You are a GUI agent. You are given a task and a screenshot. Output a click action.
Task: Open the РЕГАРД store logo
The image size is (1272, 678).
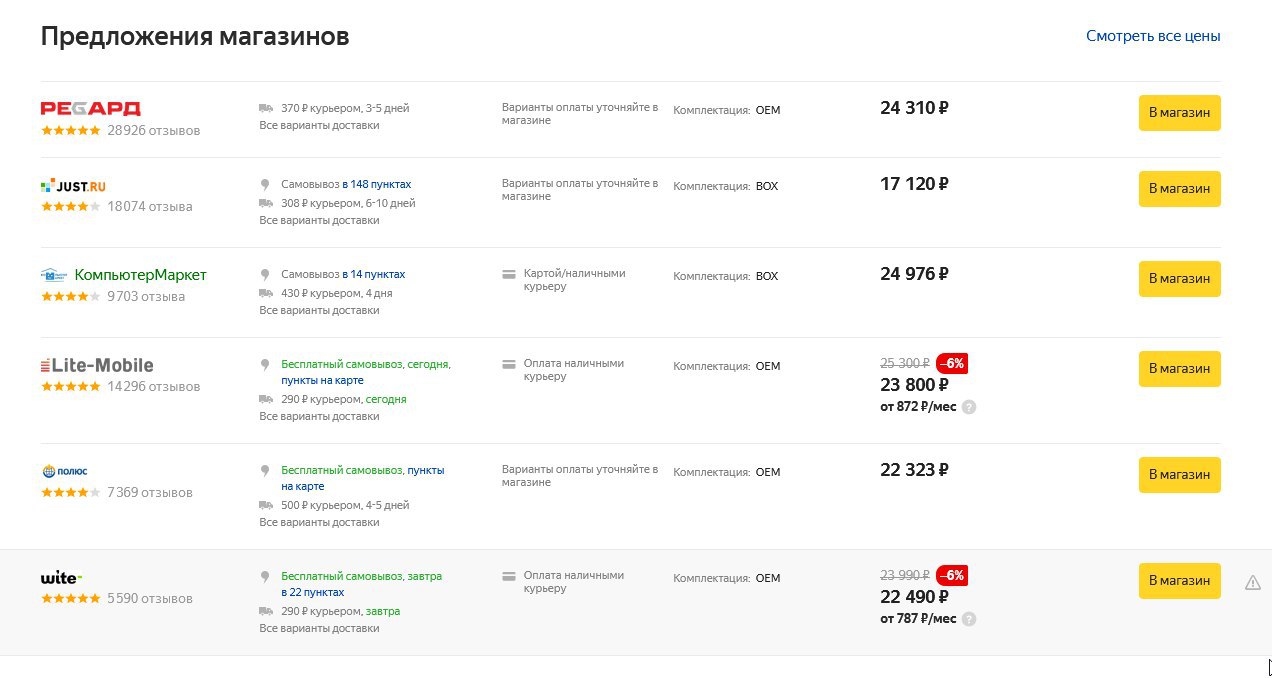[x=90, y=108]
